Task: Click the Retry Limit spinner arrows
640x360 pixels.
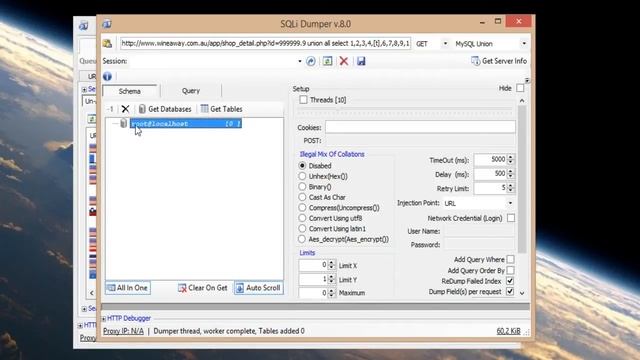Action: [510, 188]
